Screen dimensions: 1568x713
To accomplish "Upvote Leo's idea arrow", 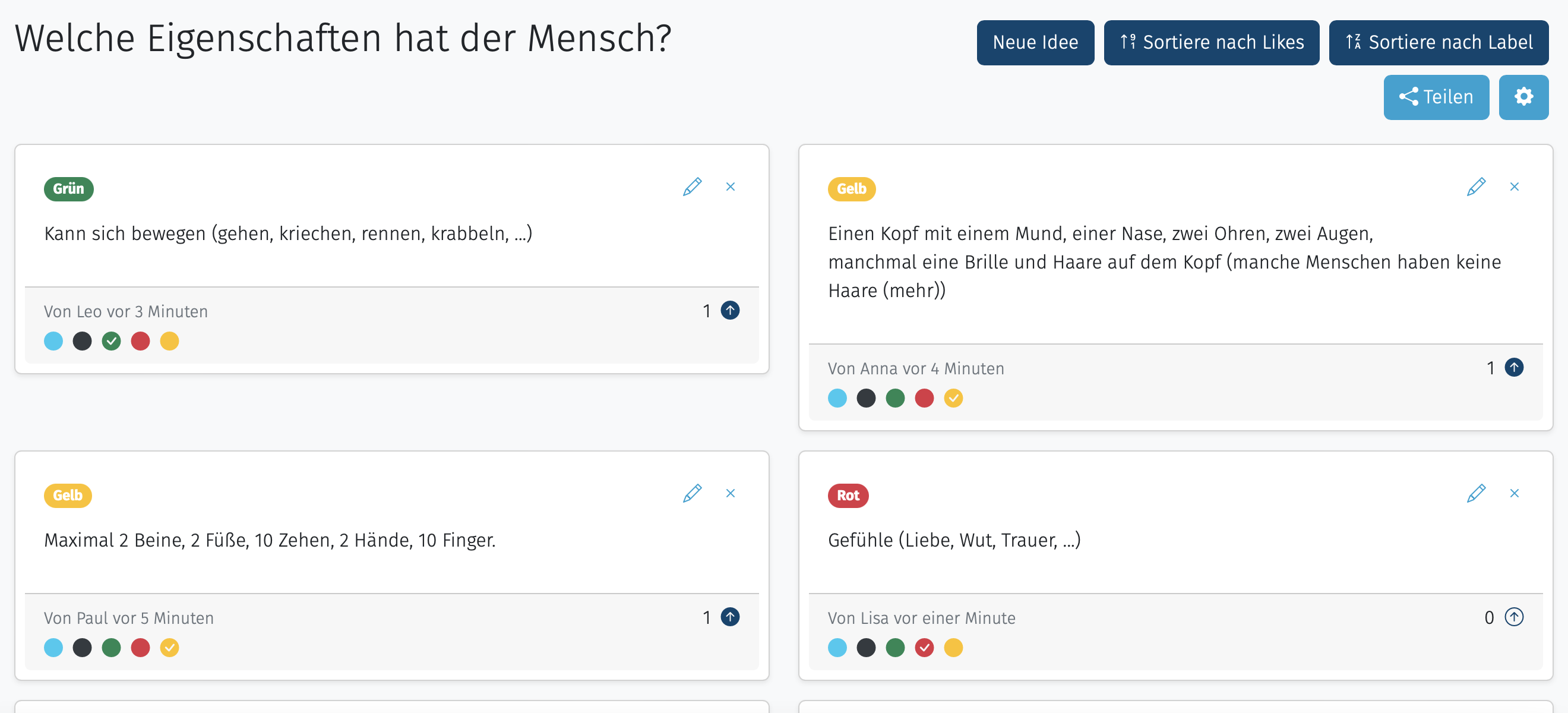I will pos(730,311).
